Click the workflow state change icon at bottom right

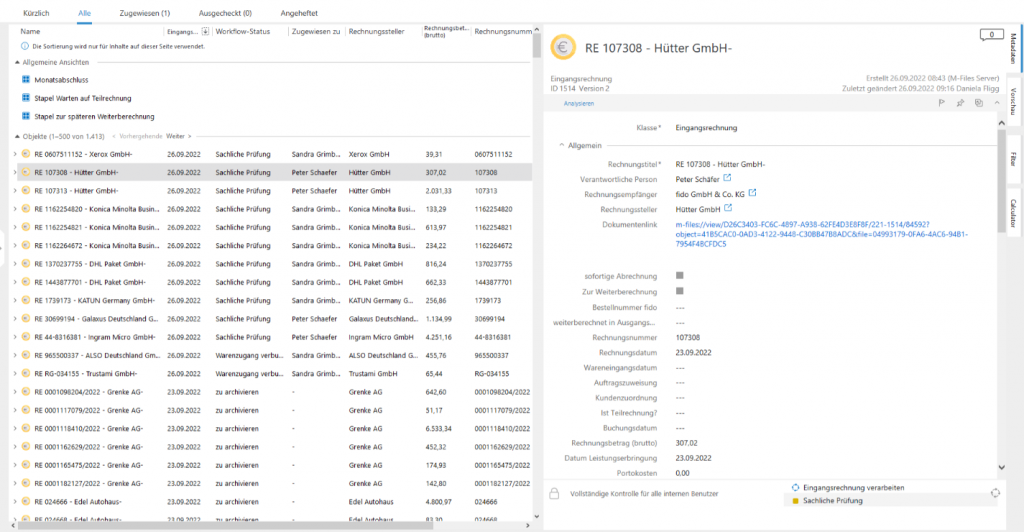coord(994,493)
